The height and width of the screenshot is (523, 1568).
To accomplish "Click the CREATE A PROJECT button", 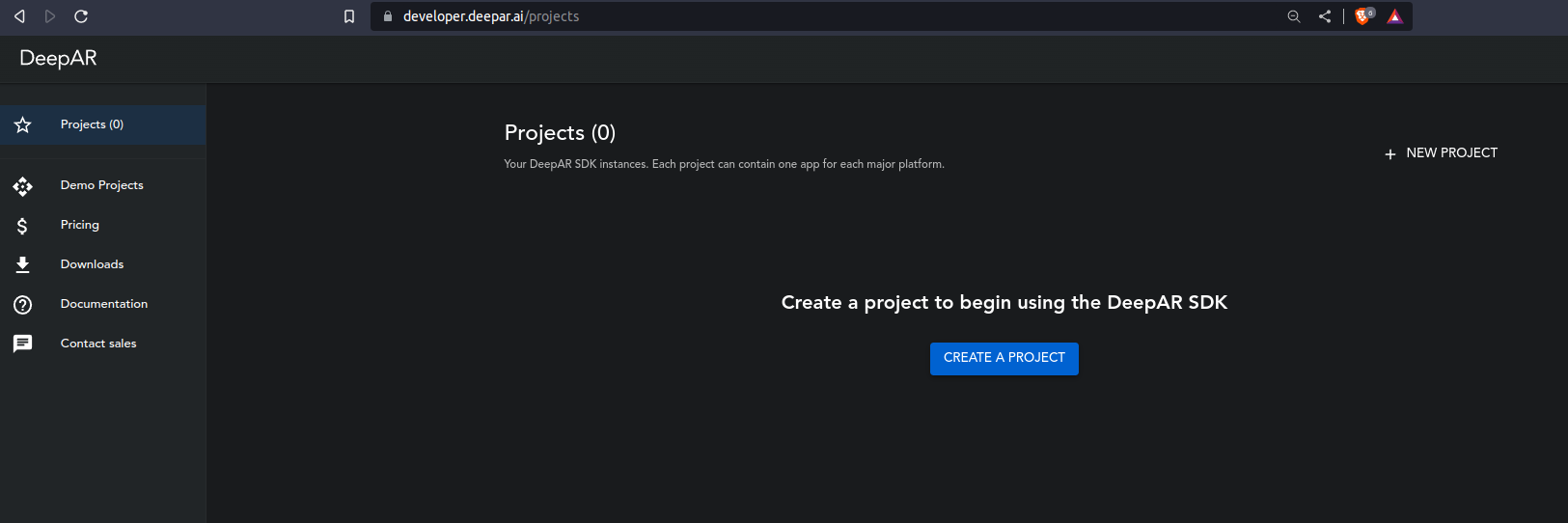I will [1004, 358].
